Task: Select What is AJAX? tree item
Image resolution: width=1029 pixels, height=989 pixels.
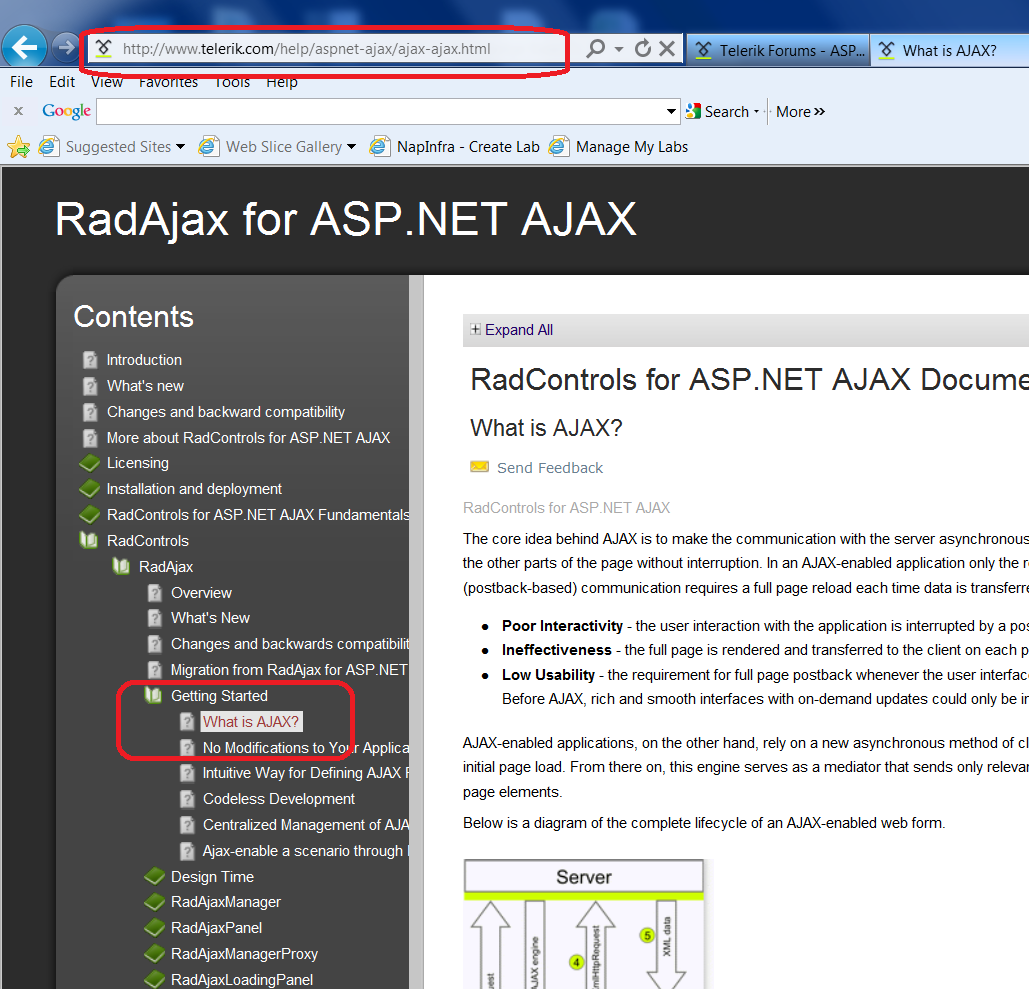Action: [x=251, y=722]
